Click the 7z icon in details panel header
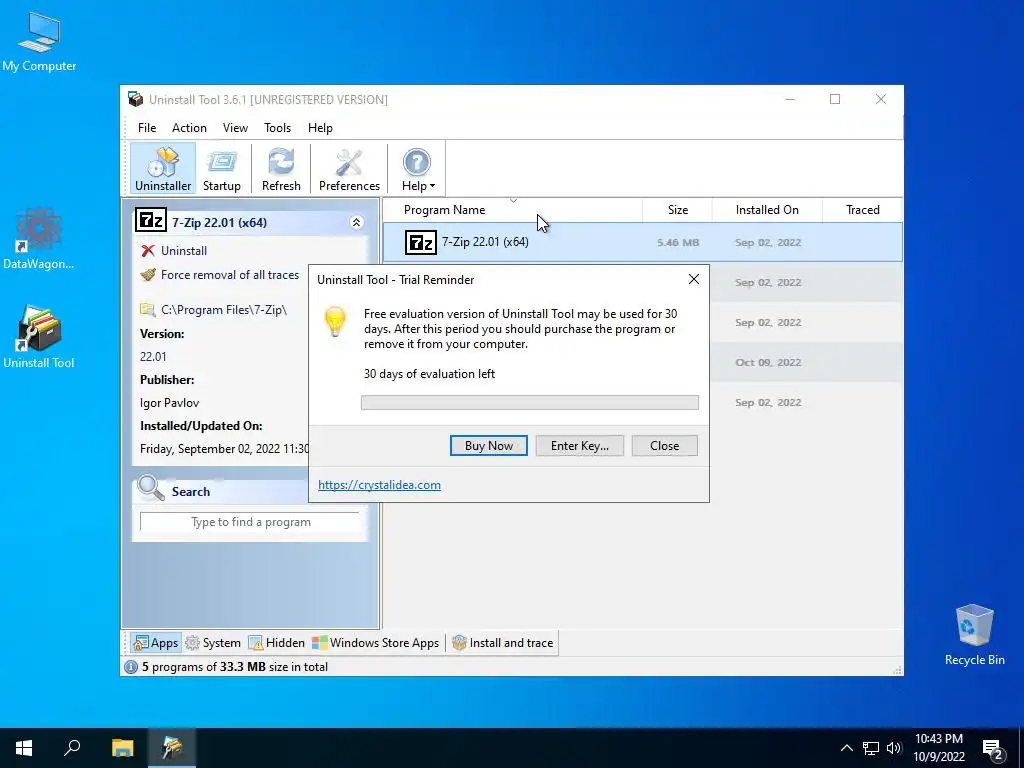Screen dimensions: 1024x768 click(x=151, y=221)
